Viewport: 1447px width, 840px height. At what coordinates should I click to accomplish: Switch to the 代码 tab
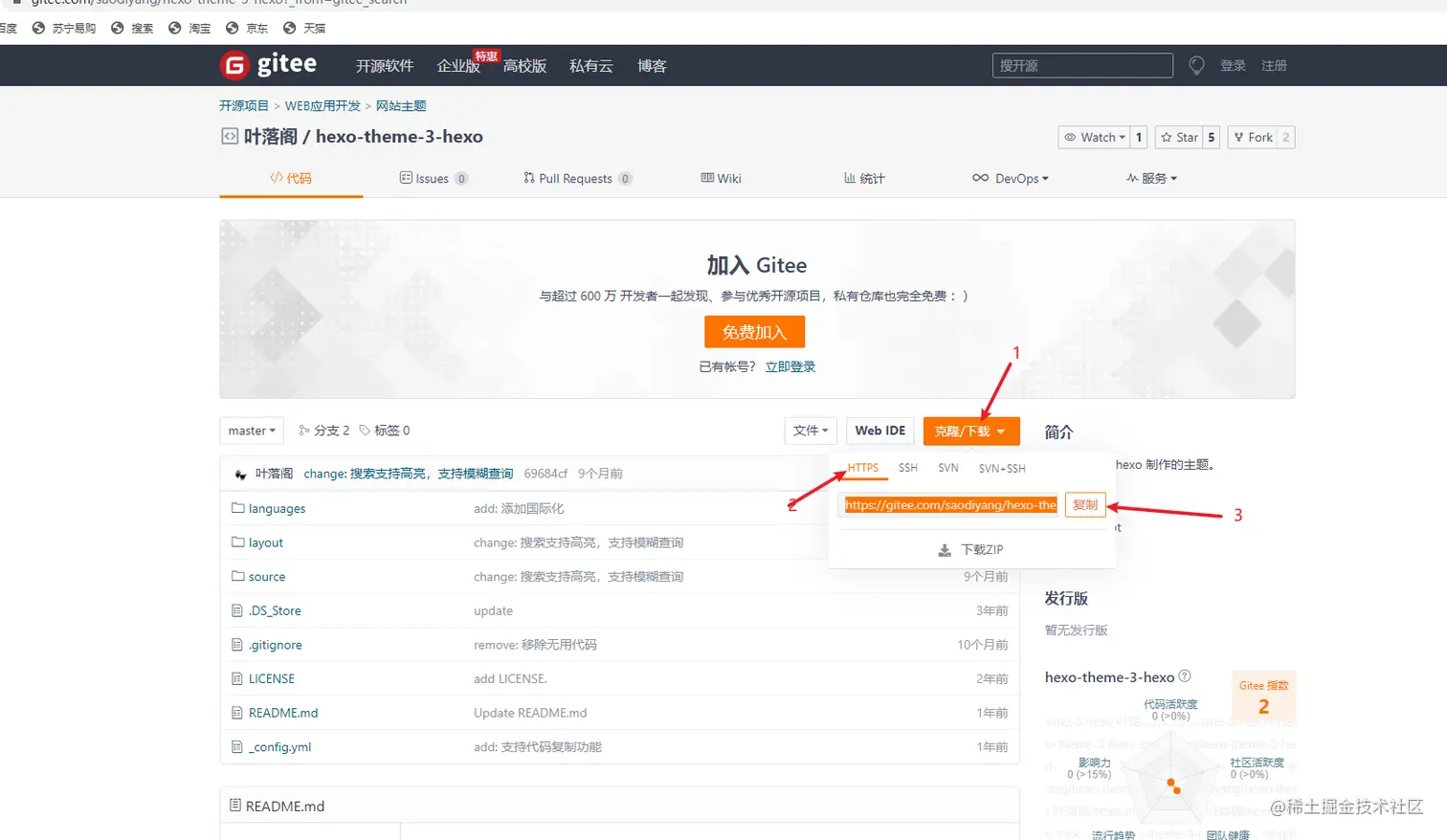point(291,178)
